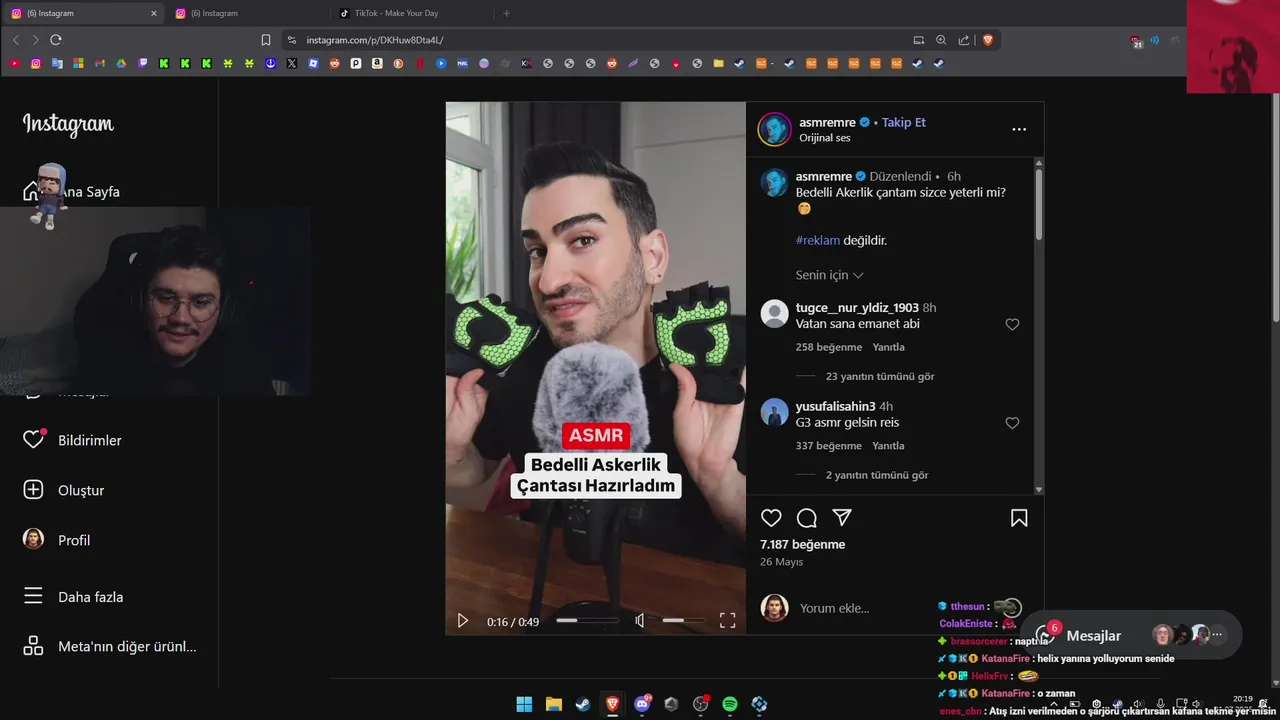The width and height of the screenshot is (1280, 720).
Task: Go forward in browser history
Action: tap(36, 40)
